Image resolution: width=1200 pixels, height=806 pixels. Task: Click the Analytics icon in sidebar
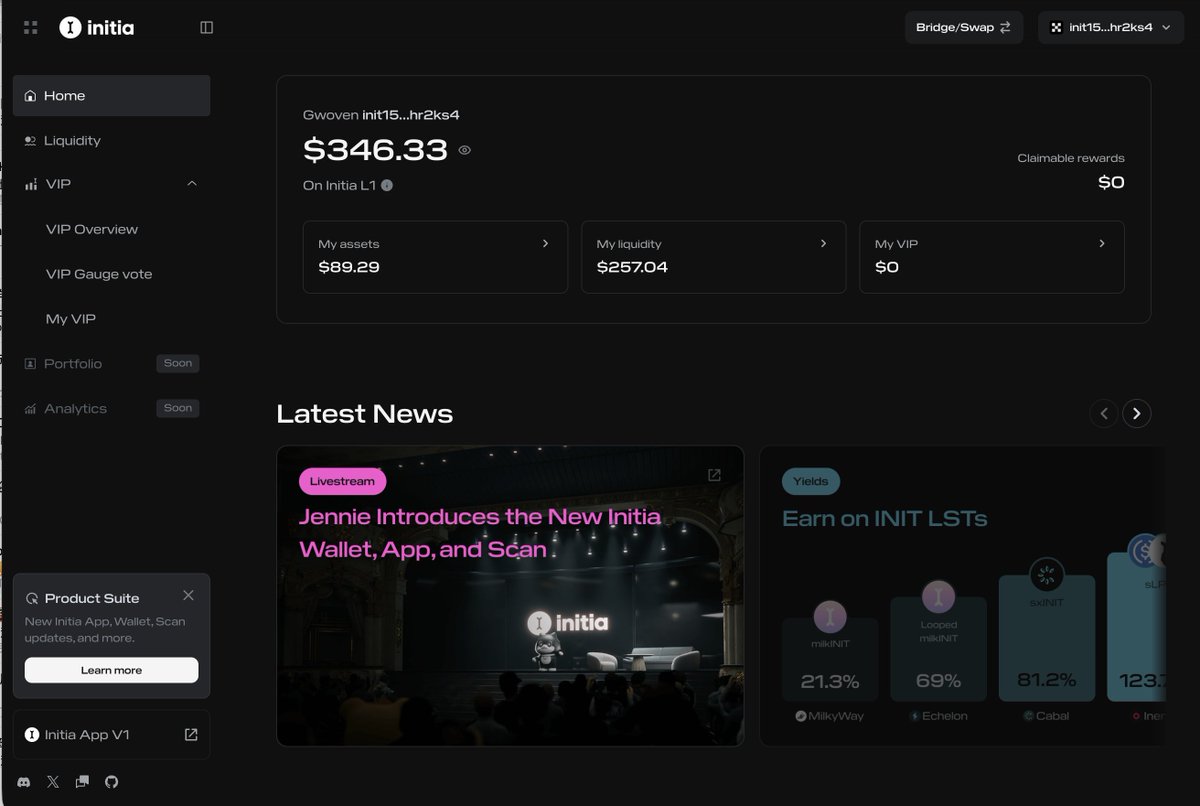[x=30, y=409]
